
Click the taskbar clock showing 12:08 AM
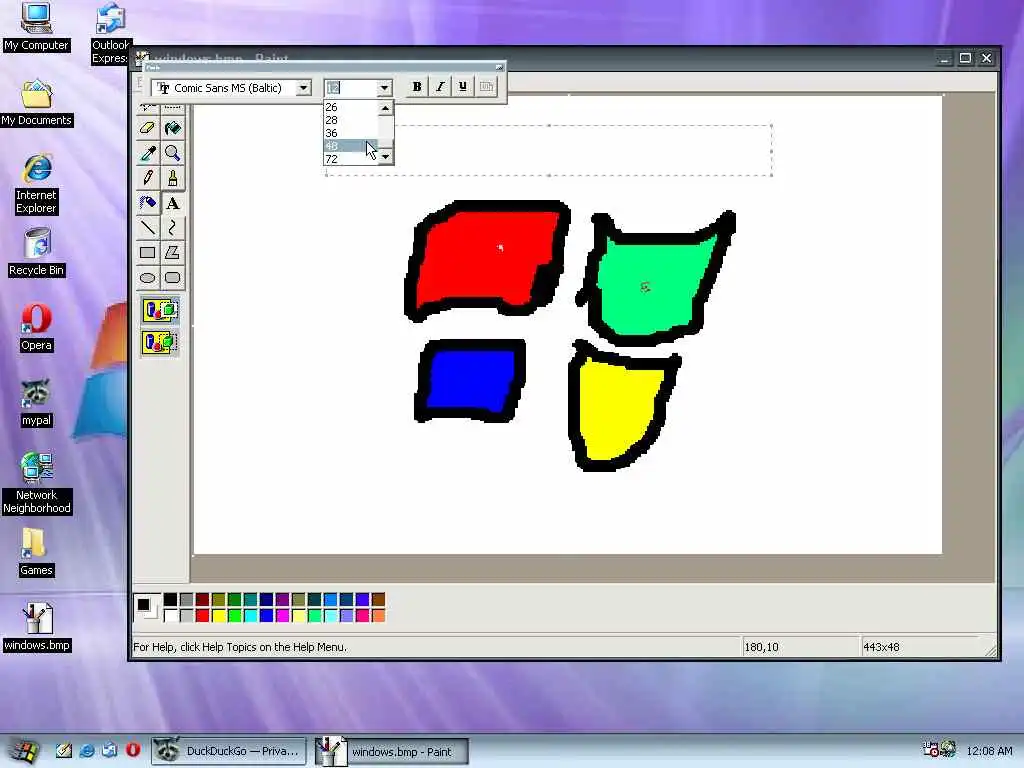(989, 751)
